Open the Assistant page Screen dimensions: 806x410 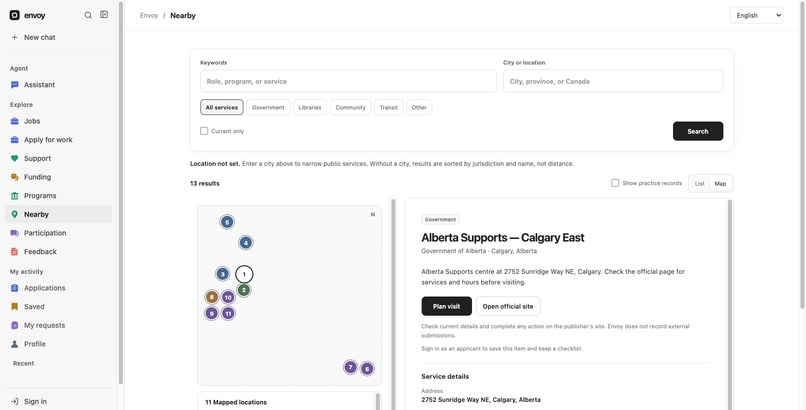(x=59, y=85)
